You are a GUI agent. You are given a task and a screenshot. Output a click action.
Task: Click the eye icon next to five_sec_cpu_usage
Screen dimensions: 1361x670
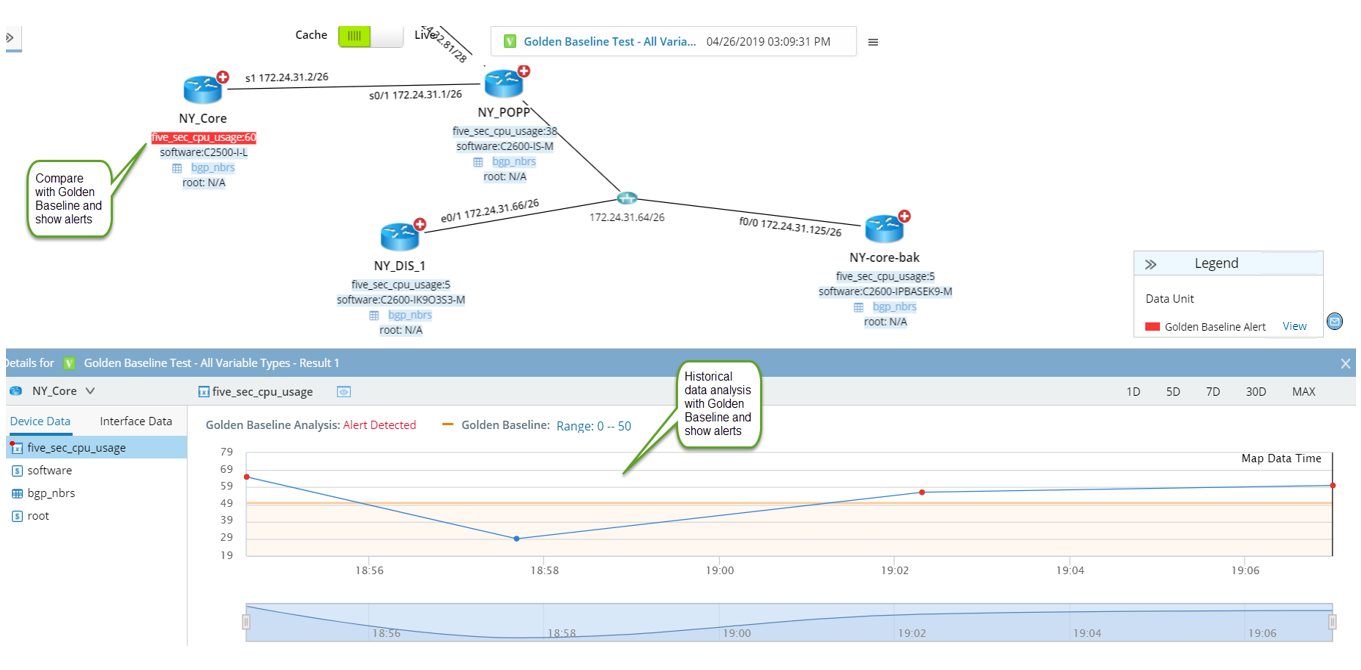point(343,392)
